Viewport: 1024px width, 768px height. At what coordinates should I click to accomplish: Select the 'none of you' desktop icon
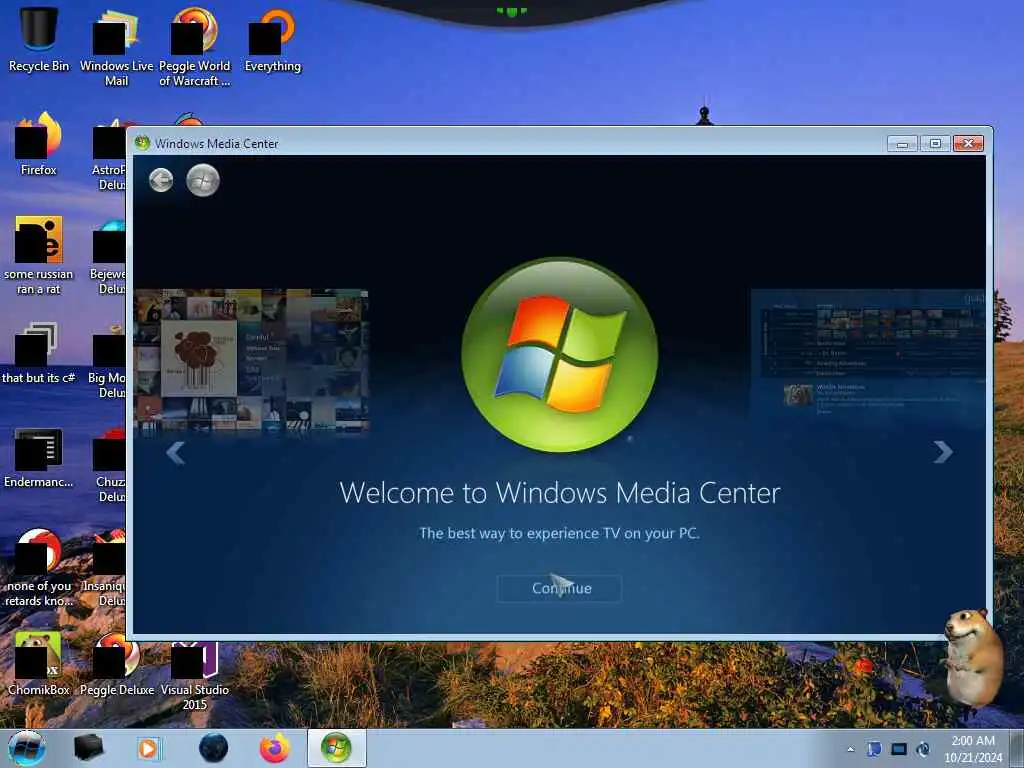point(39,568)
